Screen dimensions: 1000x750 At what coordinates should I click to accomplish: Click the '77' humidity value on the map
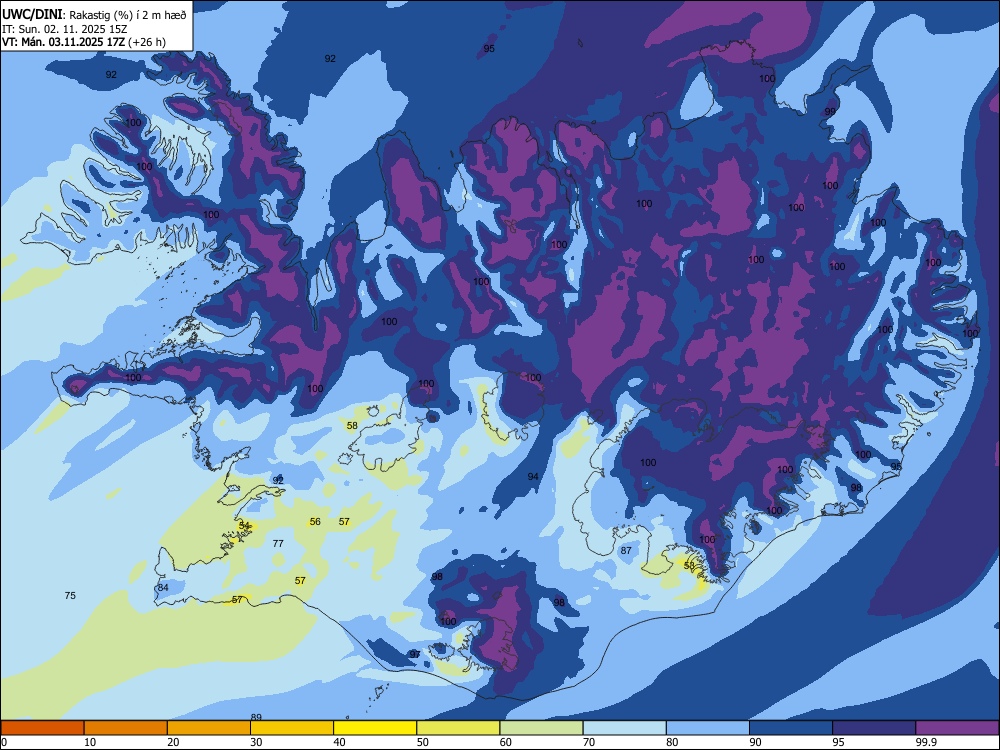278,543
